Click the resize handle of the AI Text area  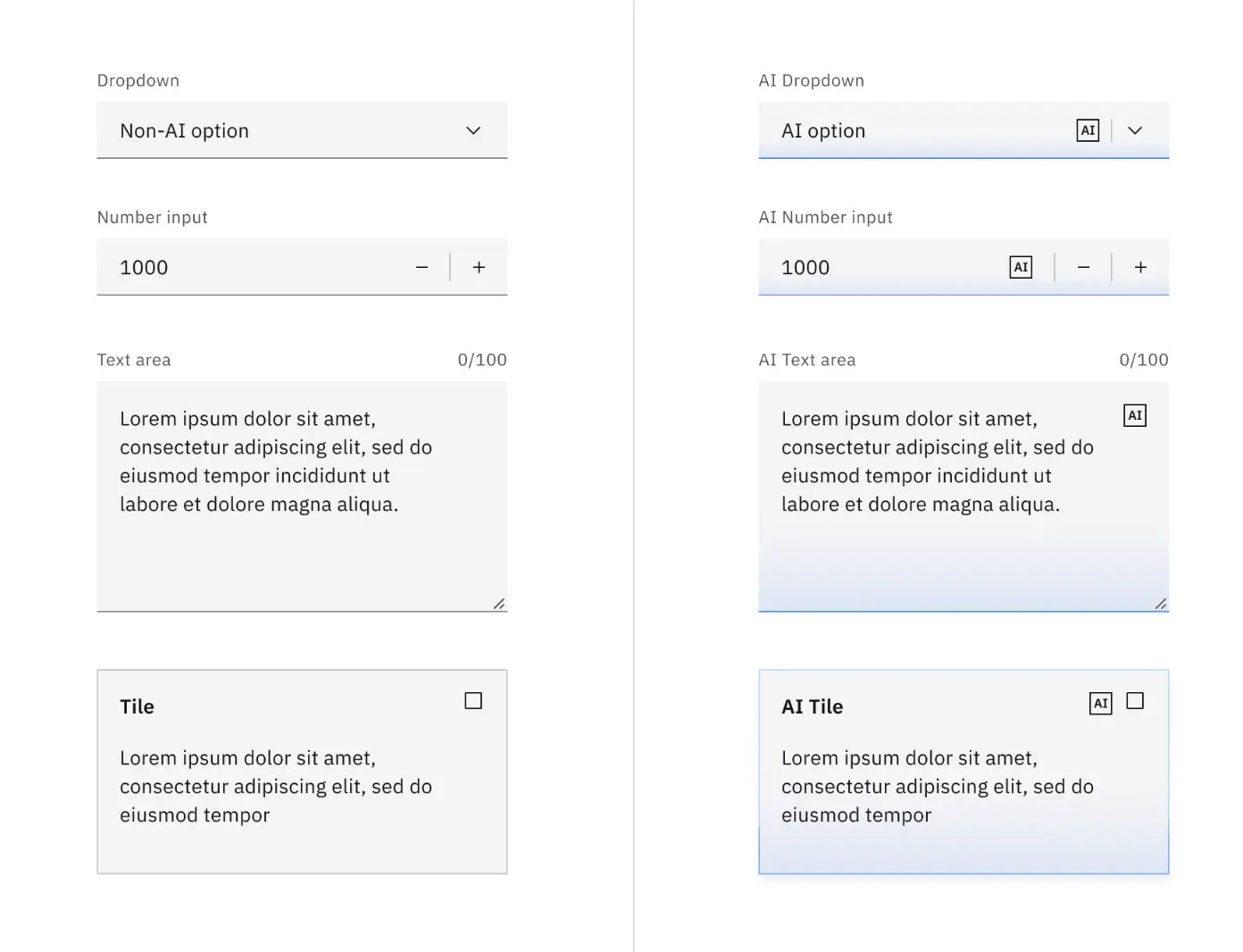(x=1160, y=604)
